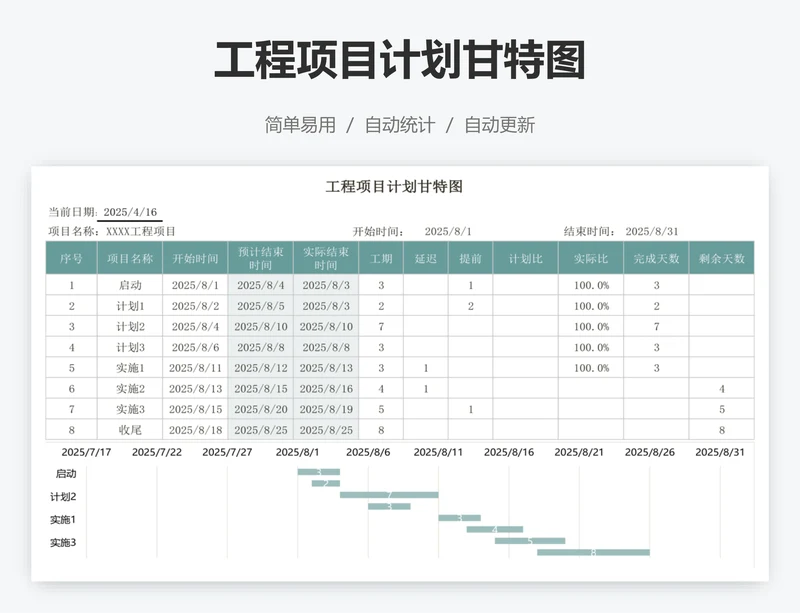Click the 计划2 chart axis label
This screenshot has width=800, height=613.
63,497
